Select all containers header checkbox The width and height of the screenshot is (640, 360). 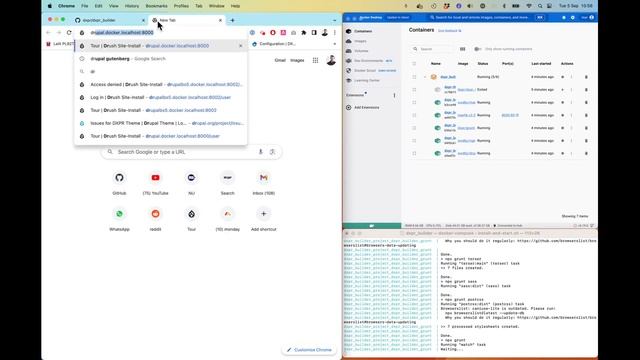414,64
